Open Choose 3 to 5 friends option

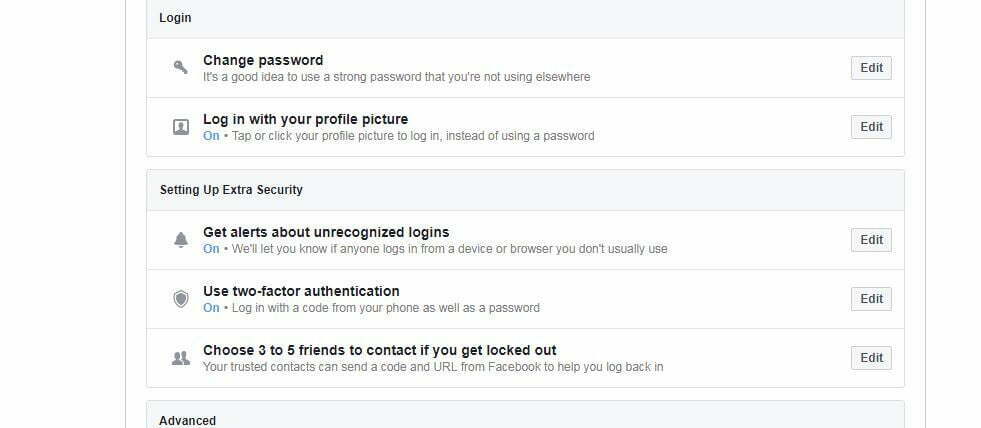(x=379, y=350)
